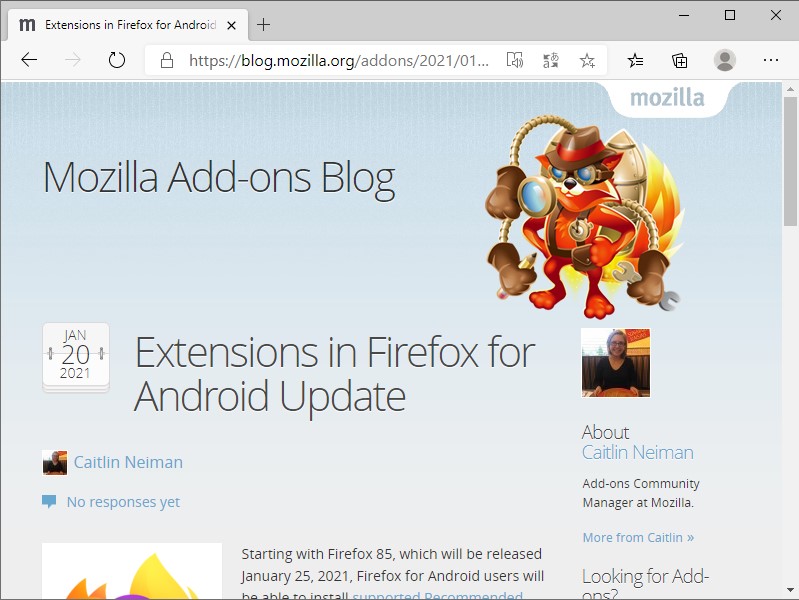Select the Extensions in Firefox for Android tab
The image size is (799, 600).
(128, 25)
